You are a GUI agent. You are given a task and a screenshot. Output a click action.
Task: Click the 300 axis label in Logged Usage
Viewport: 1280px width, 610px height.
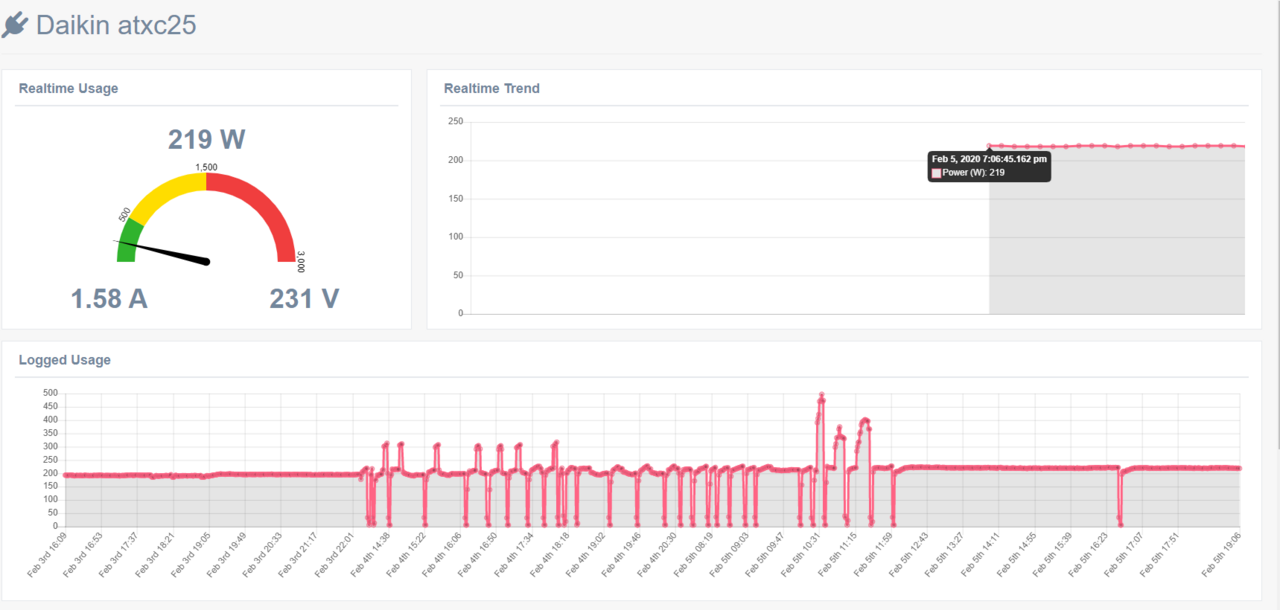[x=51, y=446]
